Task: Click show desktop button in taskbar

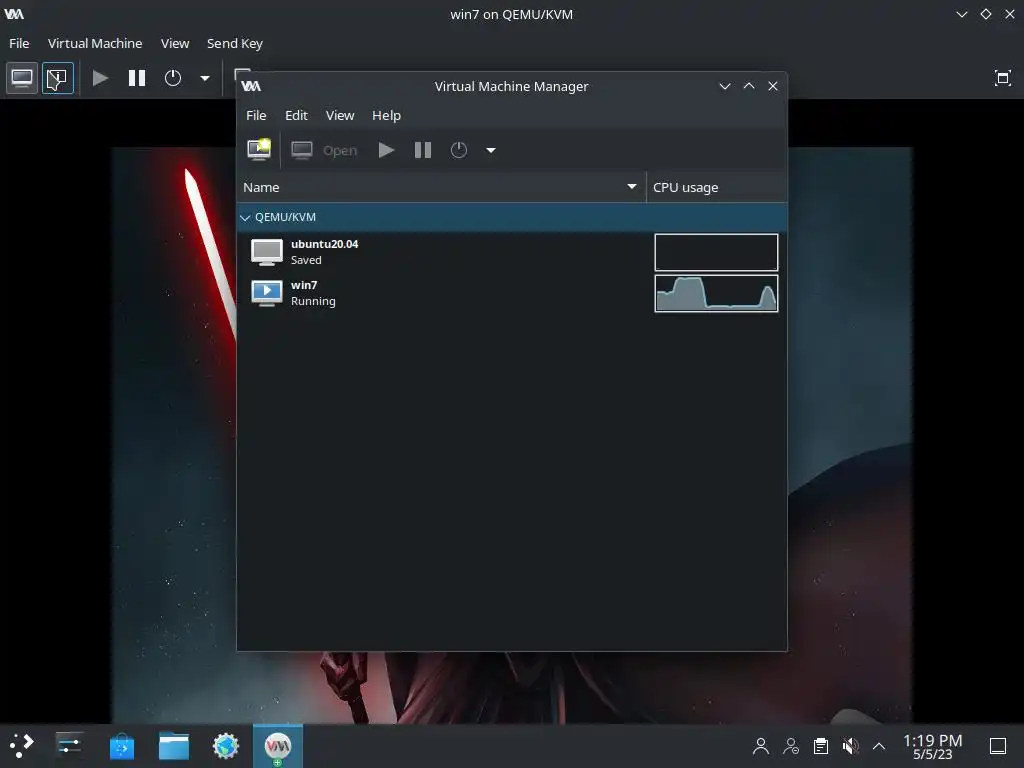Action: (998, 746)
